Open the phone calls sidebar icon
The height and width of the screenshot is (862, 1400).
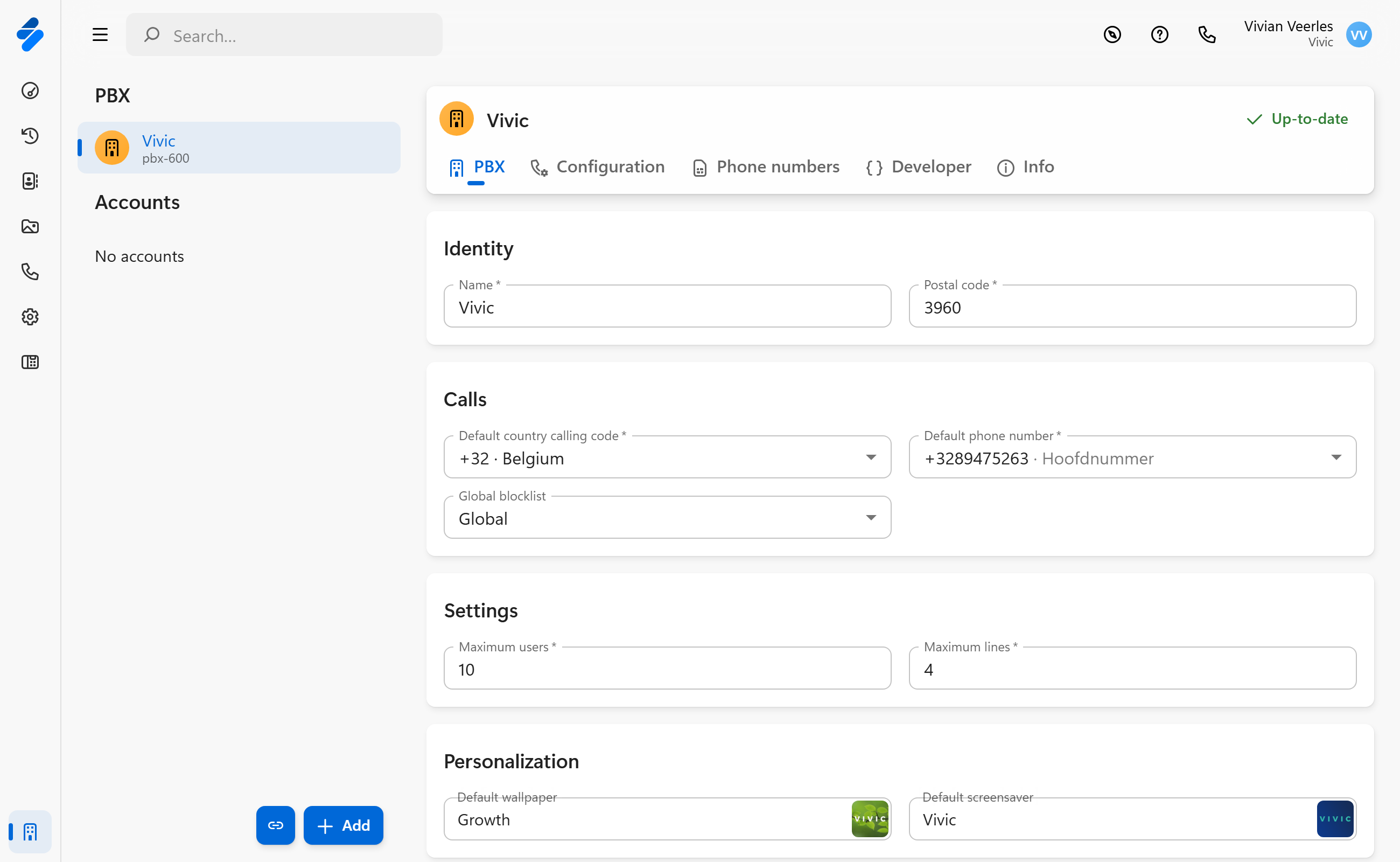point(30,272)
